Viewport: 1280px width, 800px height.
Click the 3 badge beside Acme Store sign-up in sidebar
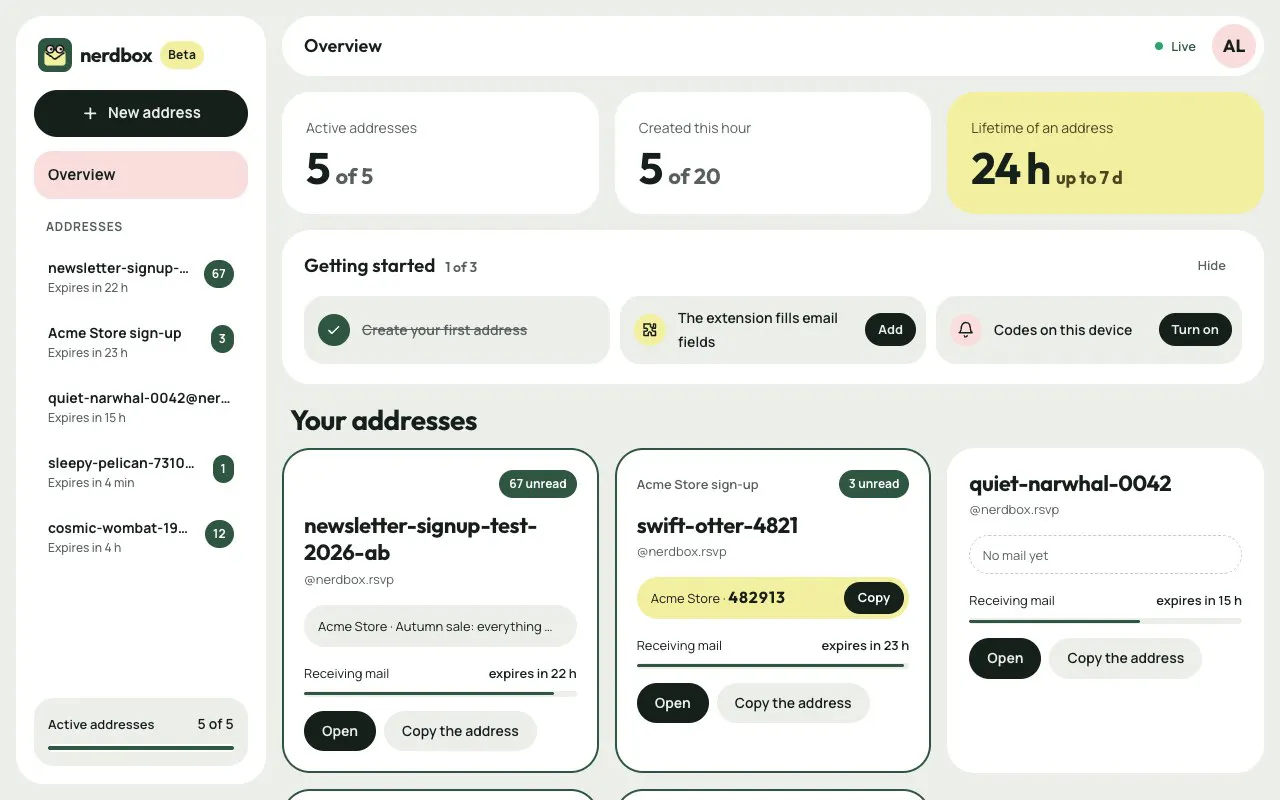click(x=222, y=339)
